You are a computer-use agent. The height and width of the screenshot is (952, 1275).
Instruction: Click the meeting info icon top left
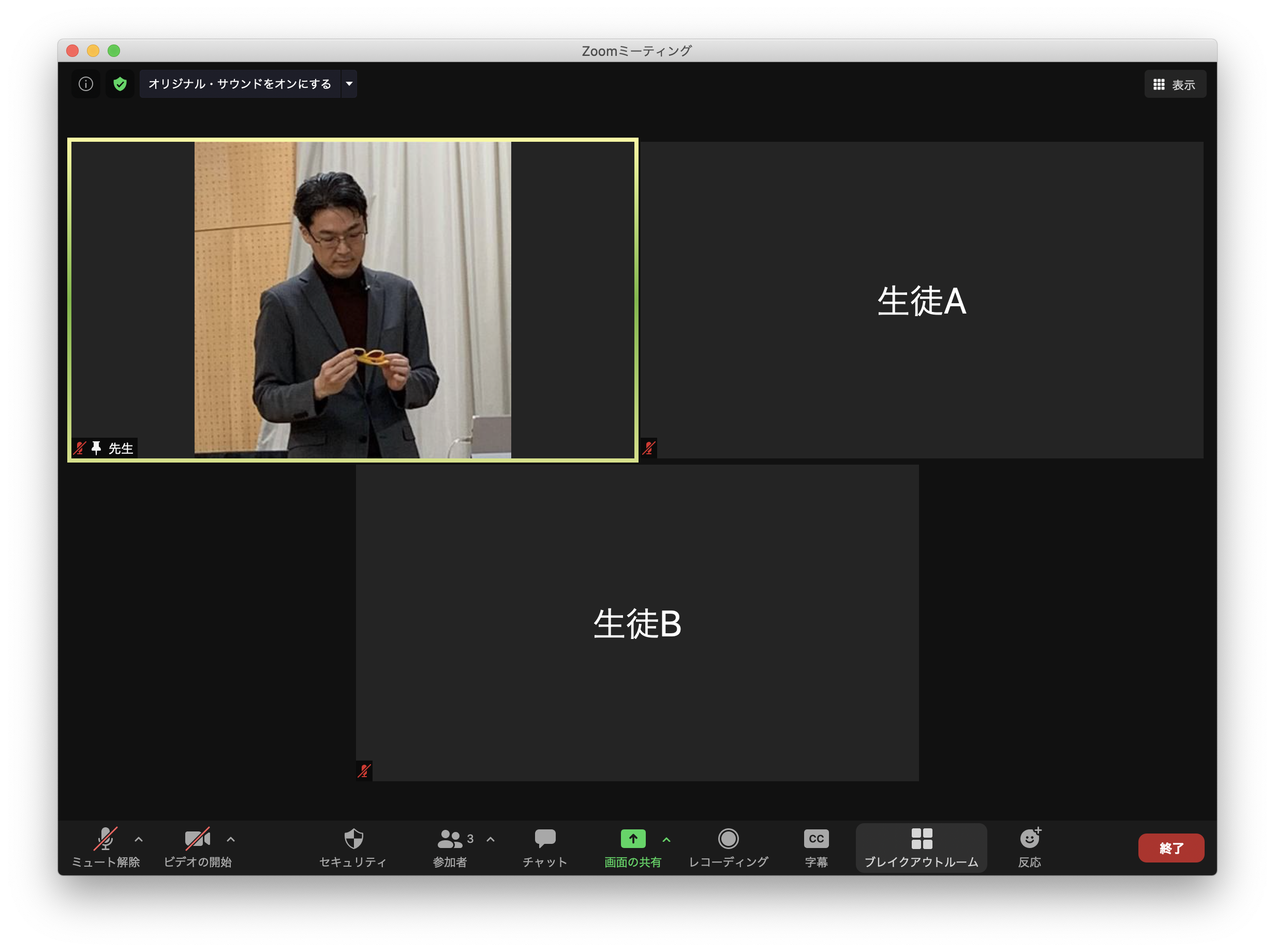[85, 84]
